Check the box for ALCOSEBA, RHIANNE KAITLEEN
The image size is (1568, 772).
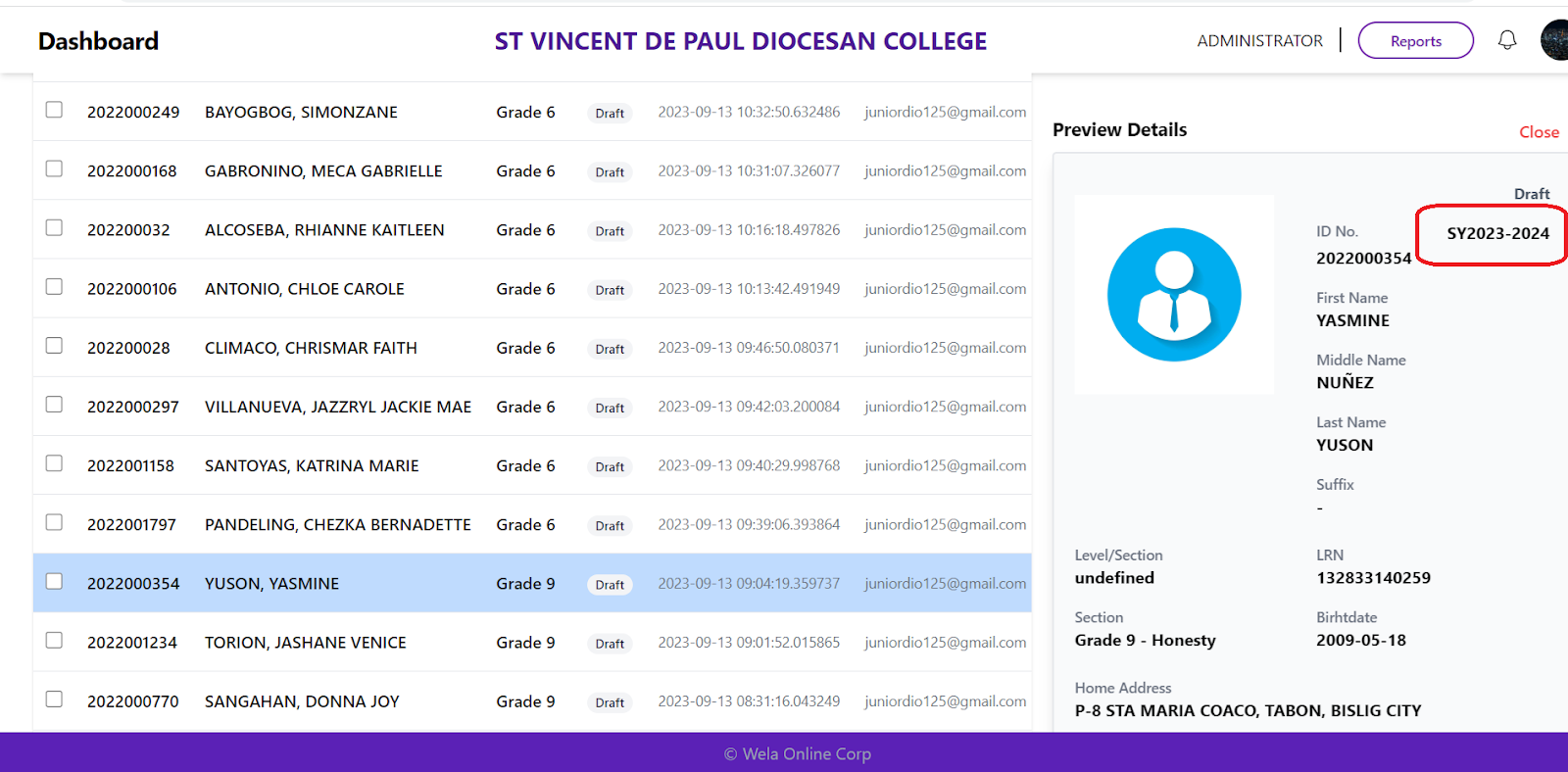click(x=54, y=227)
